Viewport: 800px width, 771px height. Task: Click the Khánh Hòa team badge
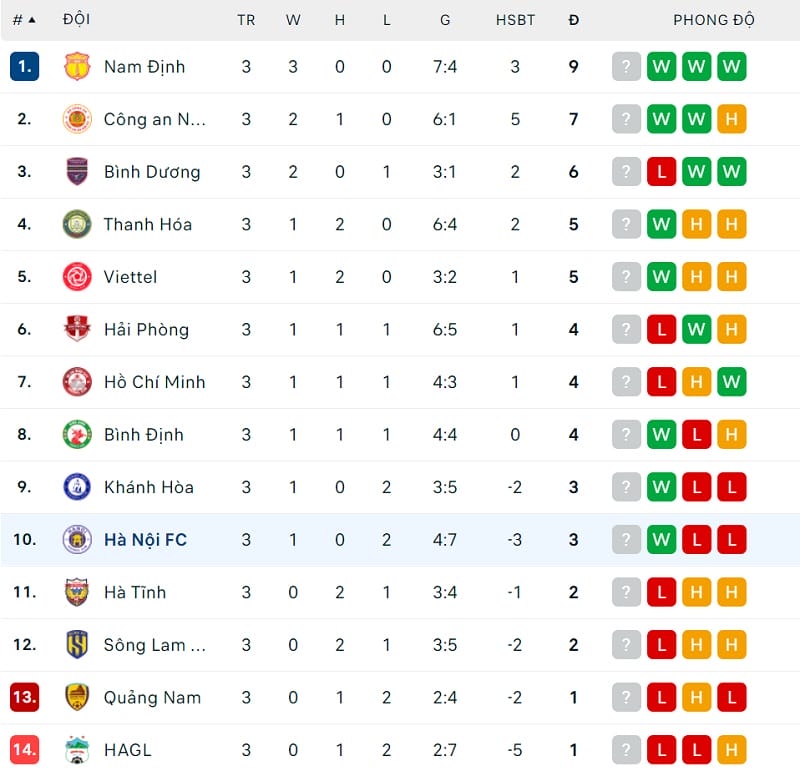coord(77,487)
